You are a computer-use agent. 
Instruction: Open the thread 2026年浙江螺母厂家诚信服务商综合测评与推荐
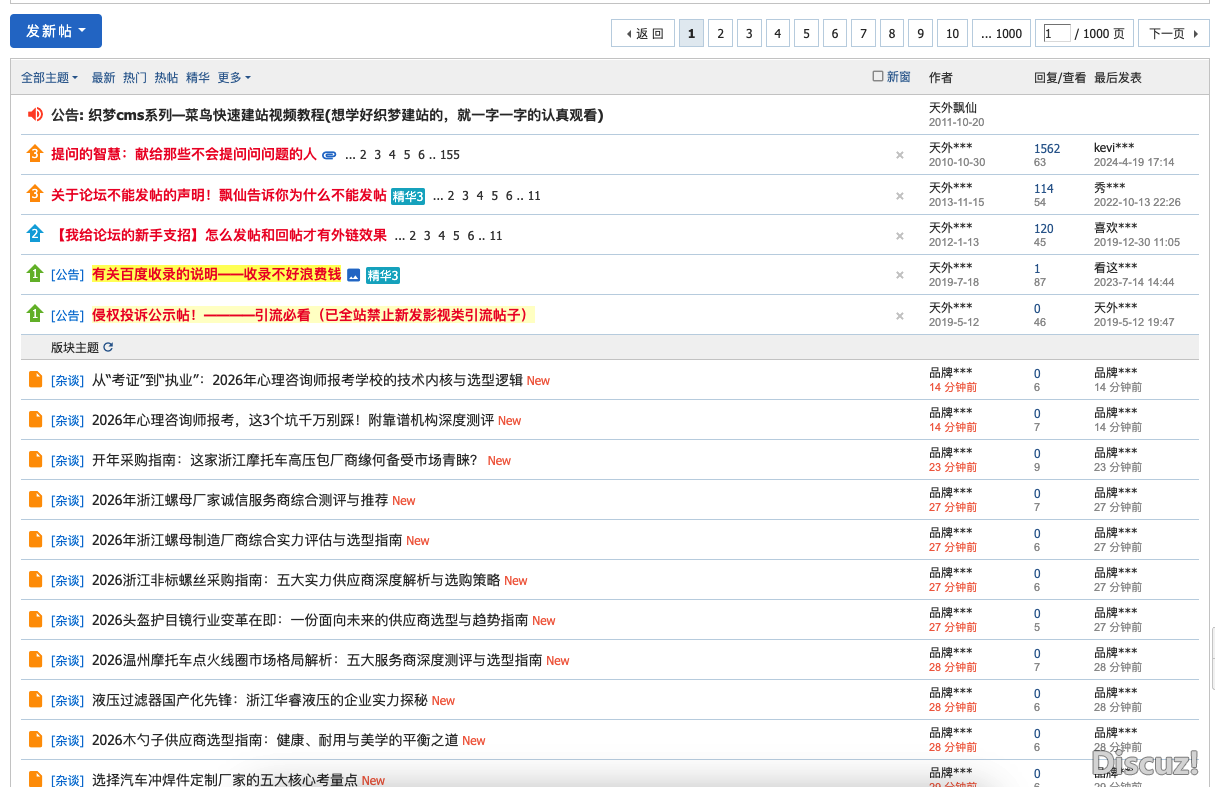239,500
